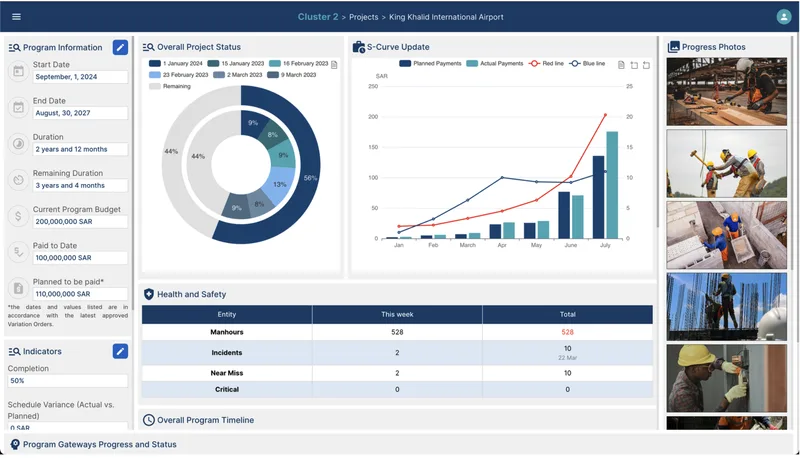Viewport: 800px width, 458px height.
Task: Go to Cluster 2 breadcrumb
Action: coord(318,17)
